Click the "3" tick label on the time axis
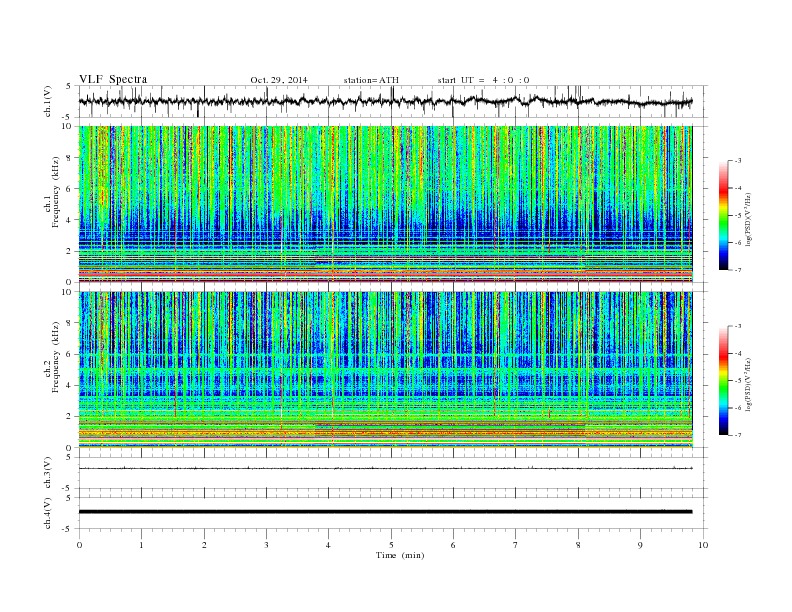This screenshot has height=612, width=792. [266, 545]
